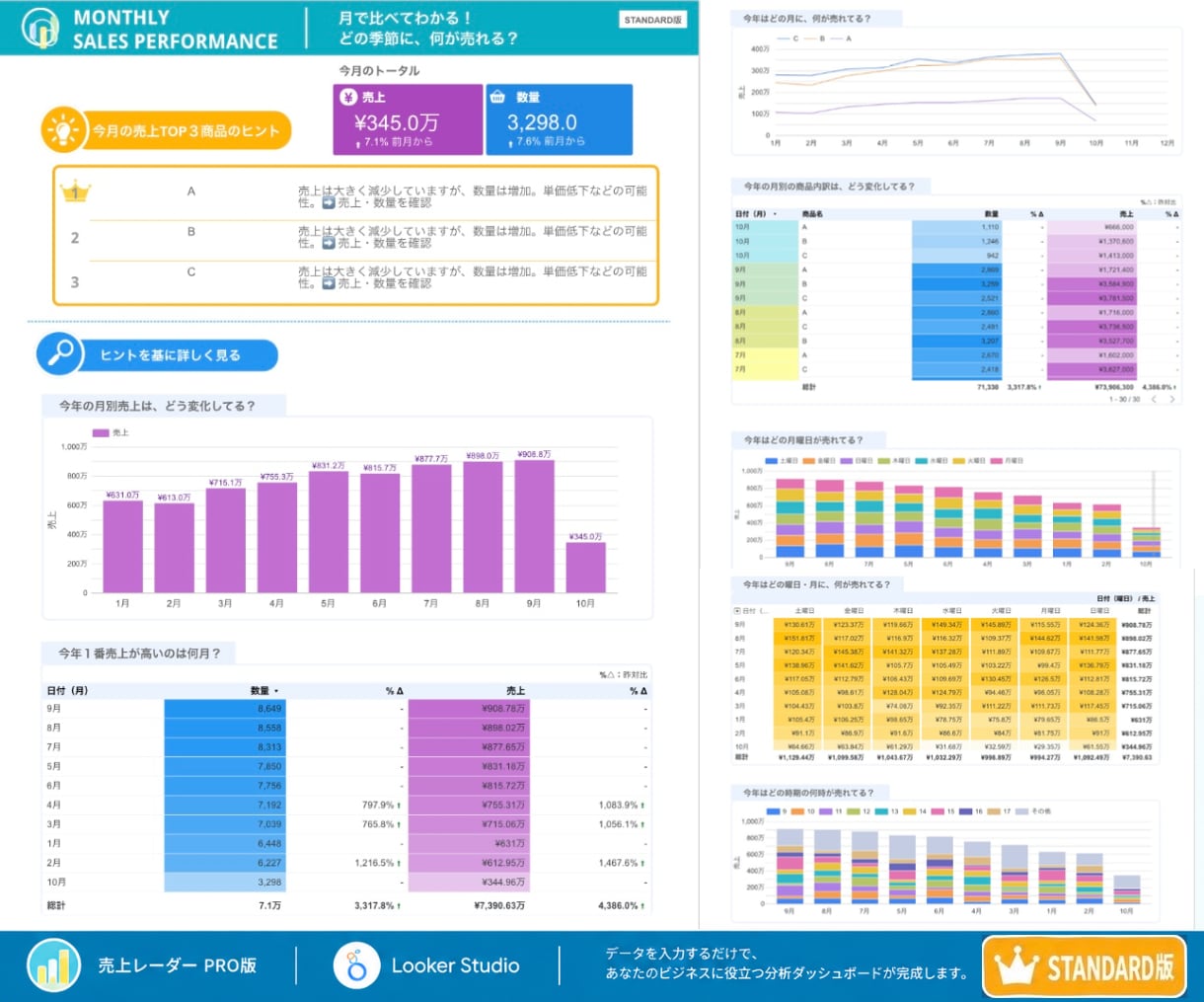Screen dimensions: 1204x1002
Task: Click the gold crown icon for rank 1
Action: point(75,192)
